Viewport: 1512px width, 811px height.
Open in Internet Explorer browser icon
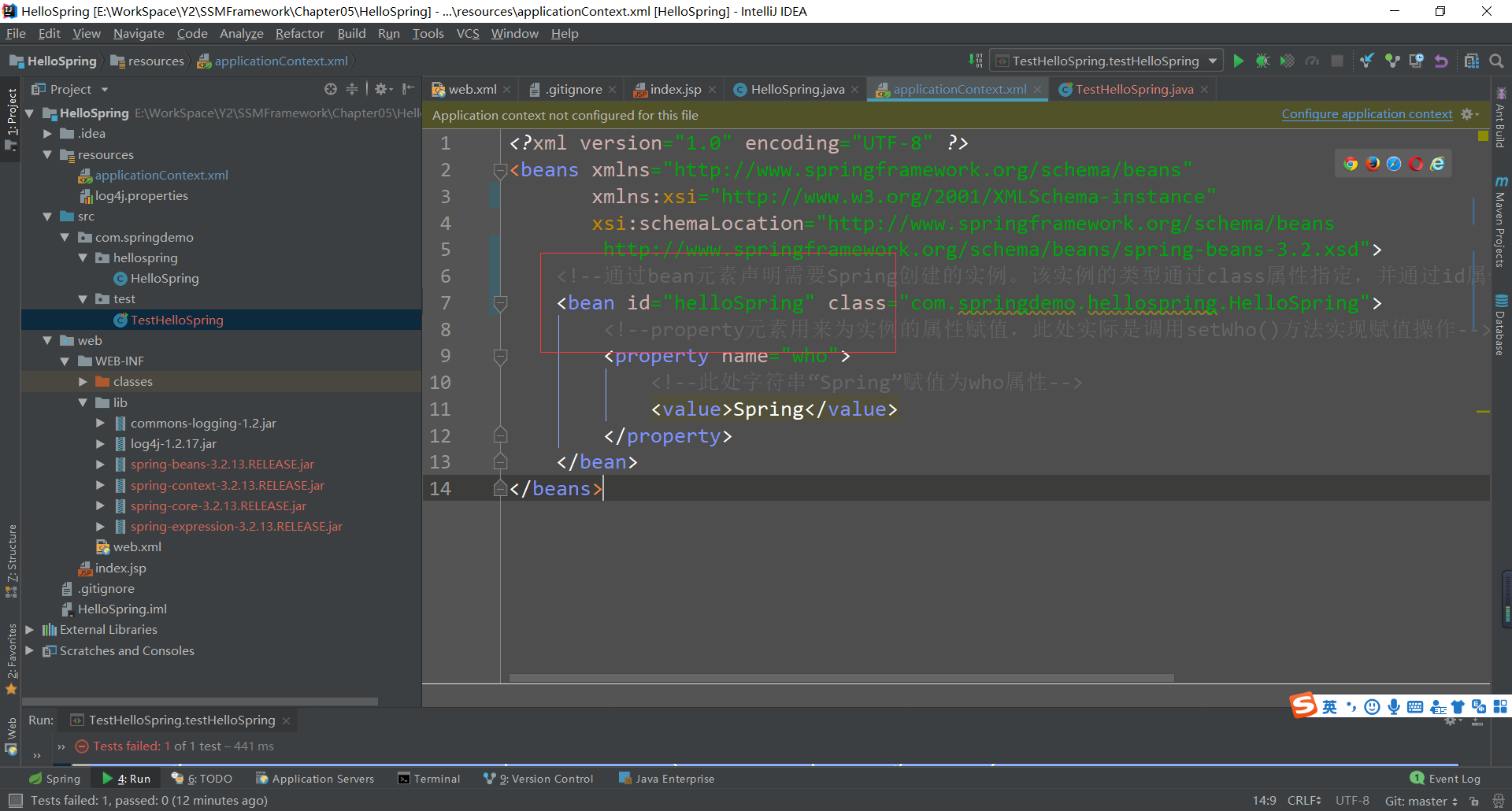[1438, 164]
